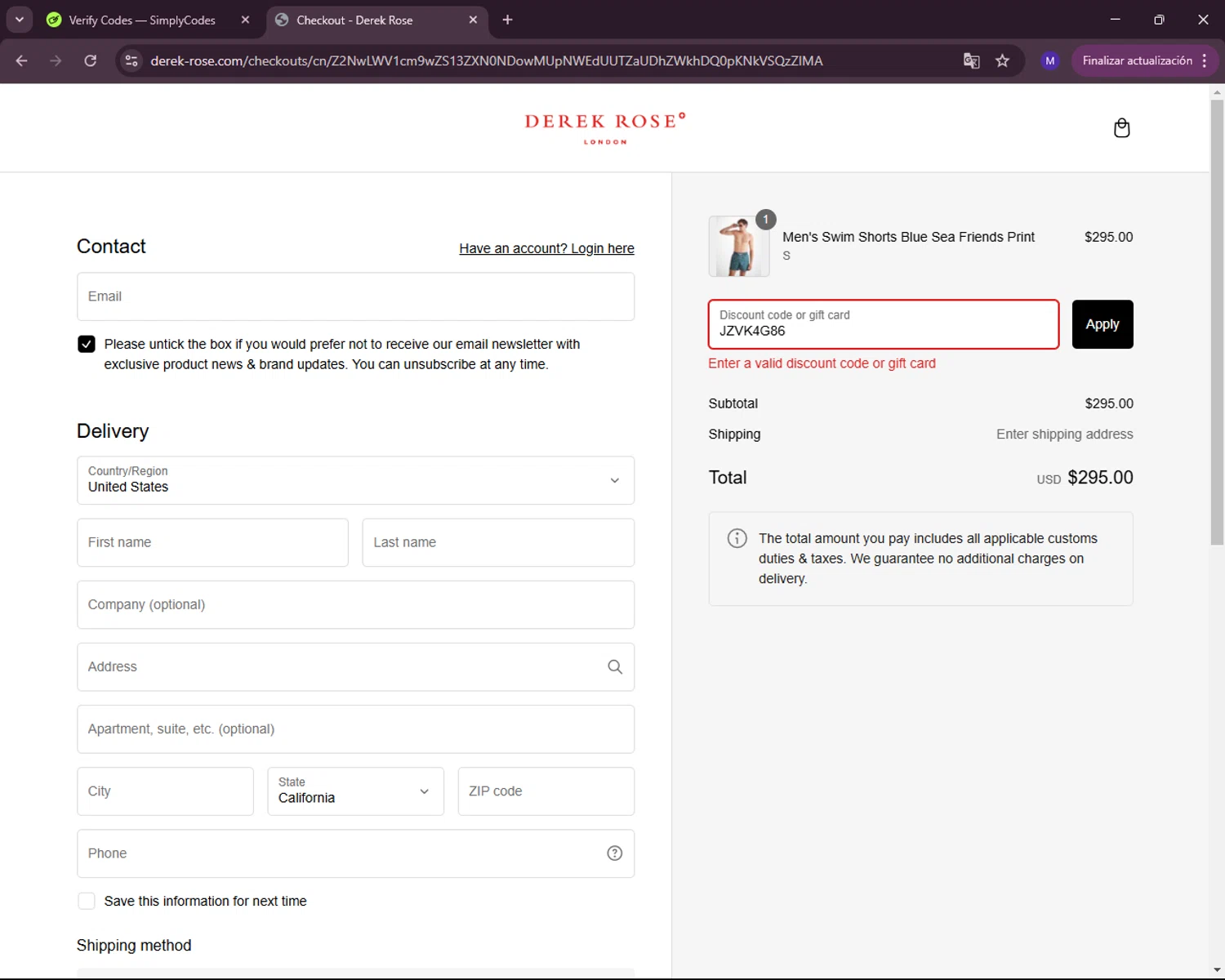Open the Chrome three-dot menu
The width and height of the screenshot is (1225, 980).
click(x=1205, y=60)
